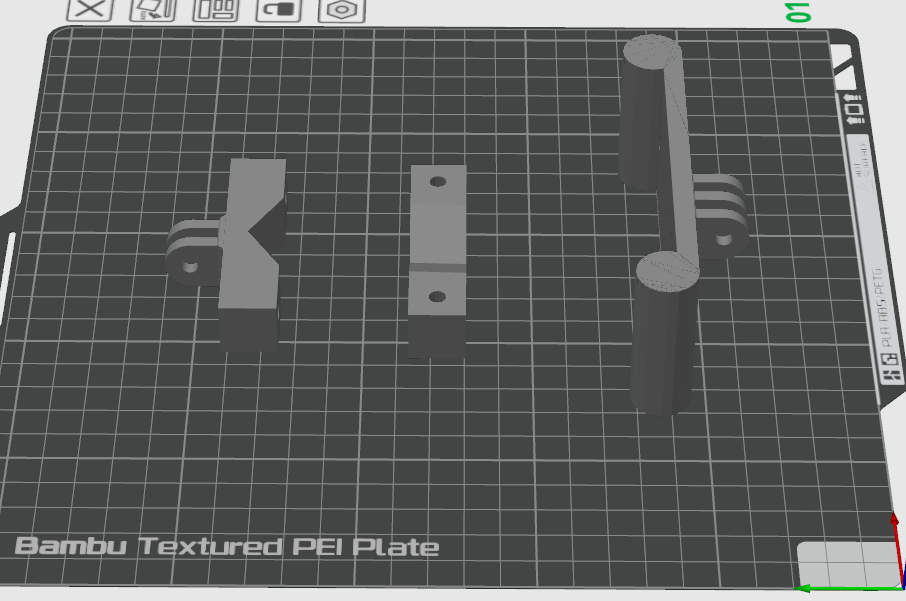Click the green 01 plate number

point(798,12)
